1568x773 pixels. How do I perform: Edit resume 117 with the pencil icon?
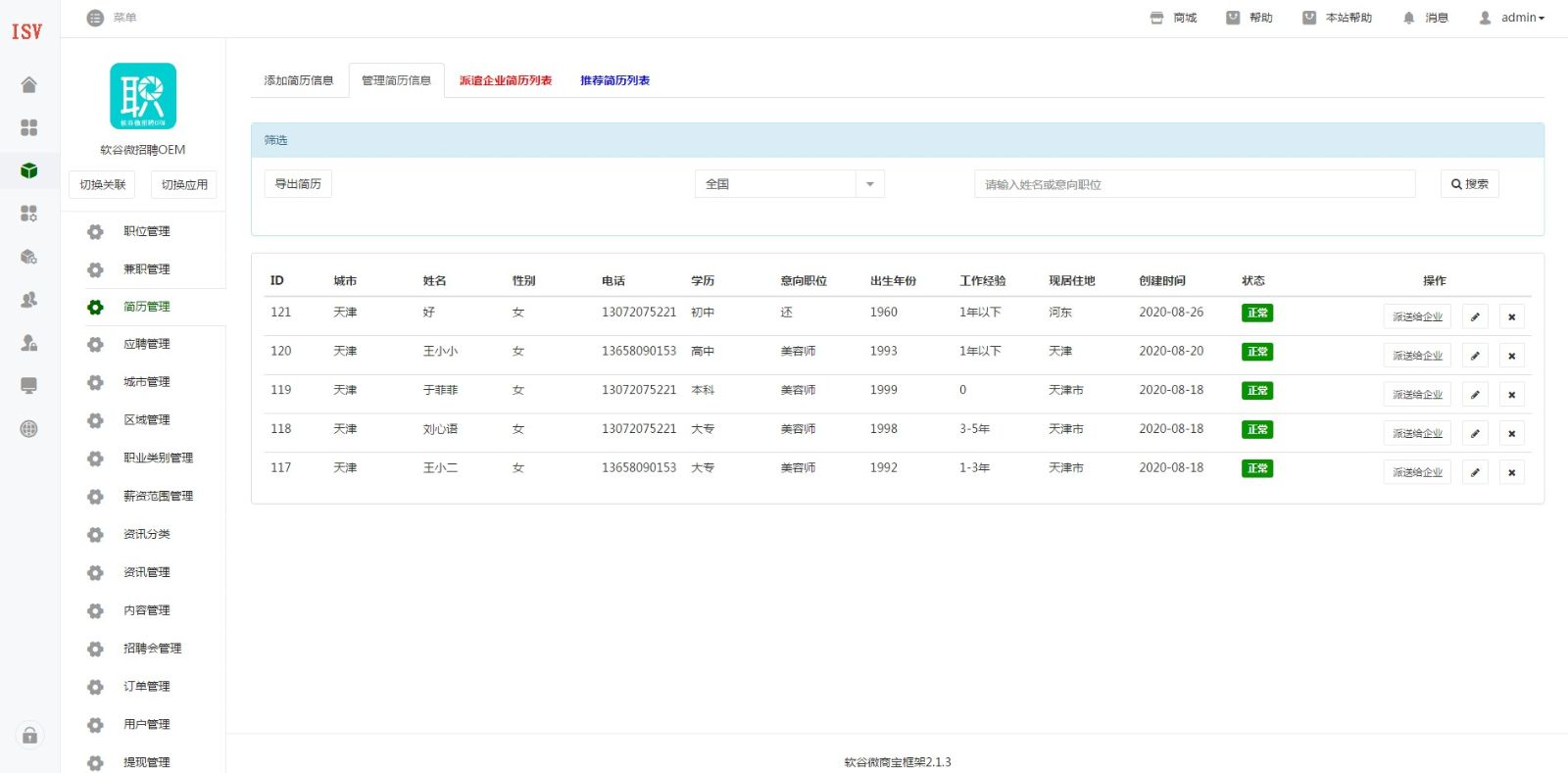click(1475, 472)
